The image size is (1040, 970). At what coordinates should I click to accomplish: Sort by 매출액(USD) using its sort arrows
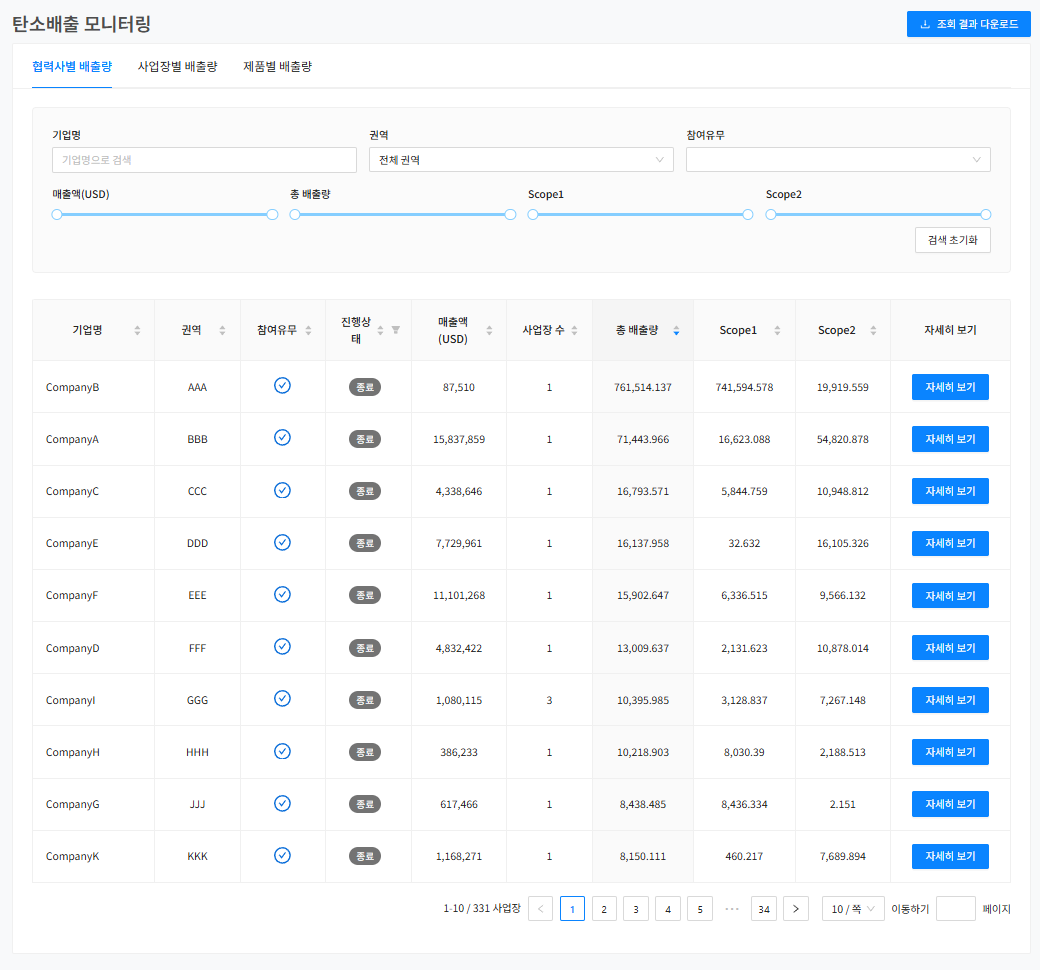click(x=489, y=331)
